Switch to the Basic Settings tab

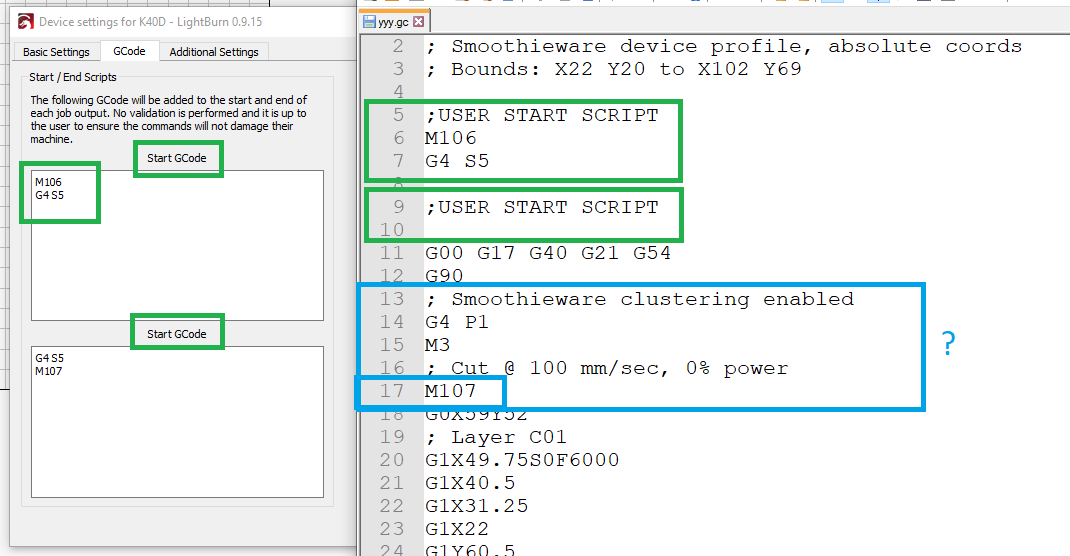56,52
